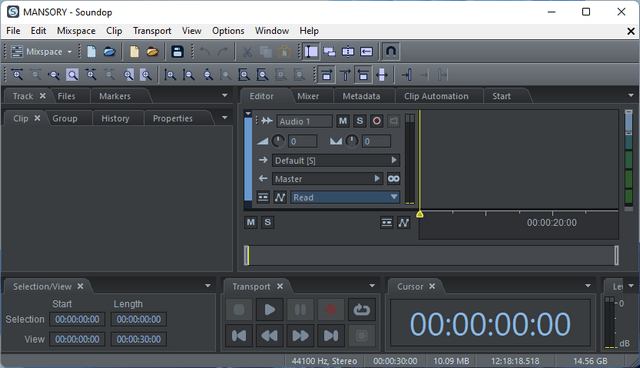Click the Audio 1 automation lanes curve icon

pos(280,197)
